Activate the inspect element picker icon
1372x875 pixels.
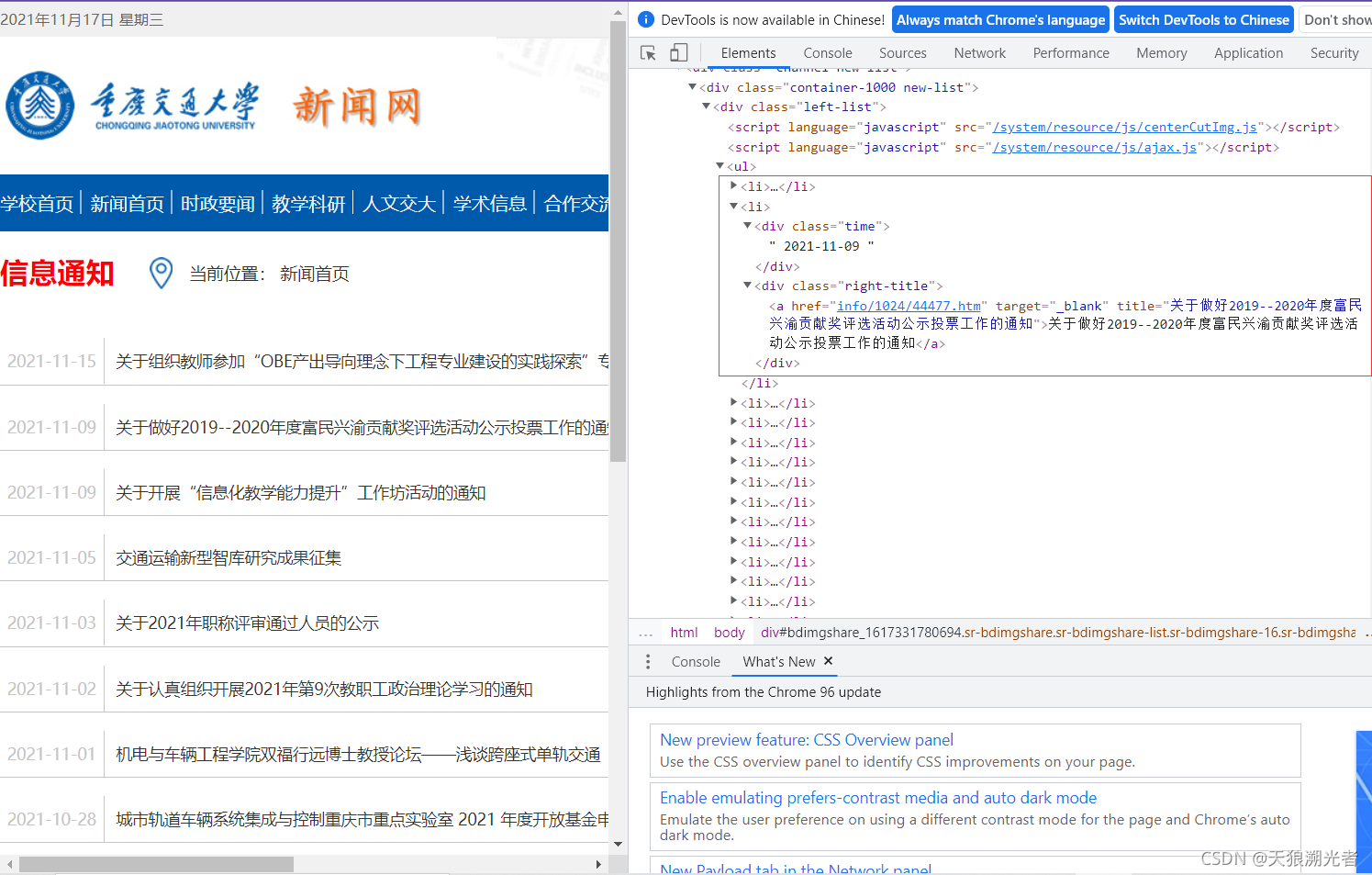point(648,53)
